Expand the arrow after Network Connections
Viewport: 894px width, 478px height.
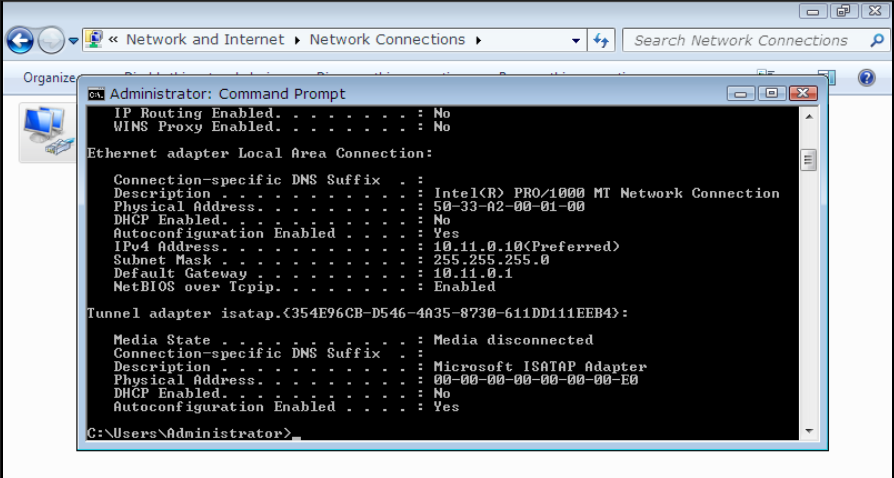click(x=479, y=40)
